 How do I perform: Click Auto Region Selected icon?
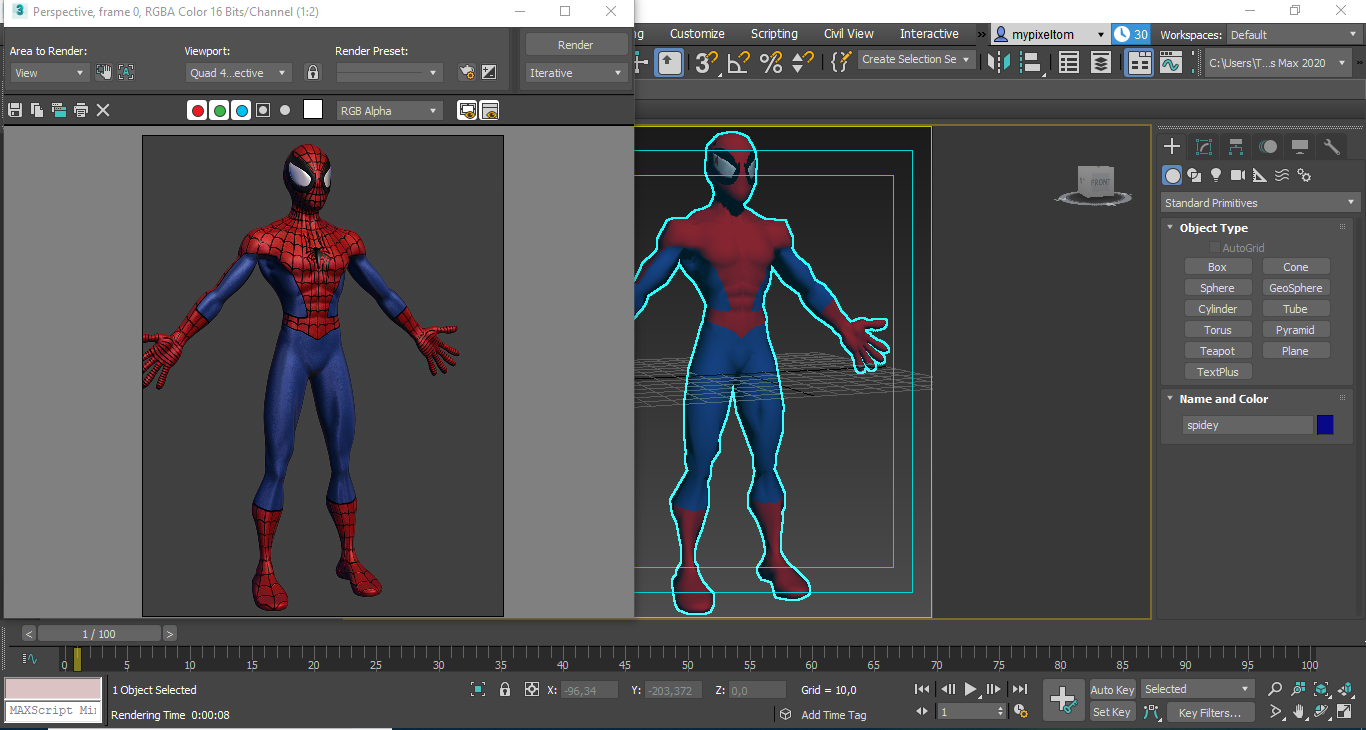(x=126, y=72)
